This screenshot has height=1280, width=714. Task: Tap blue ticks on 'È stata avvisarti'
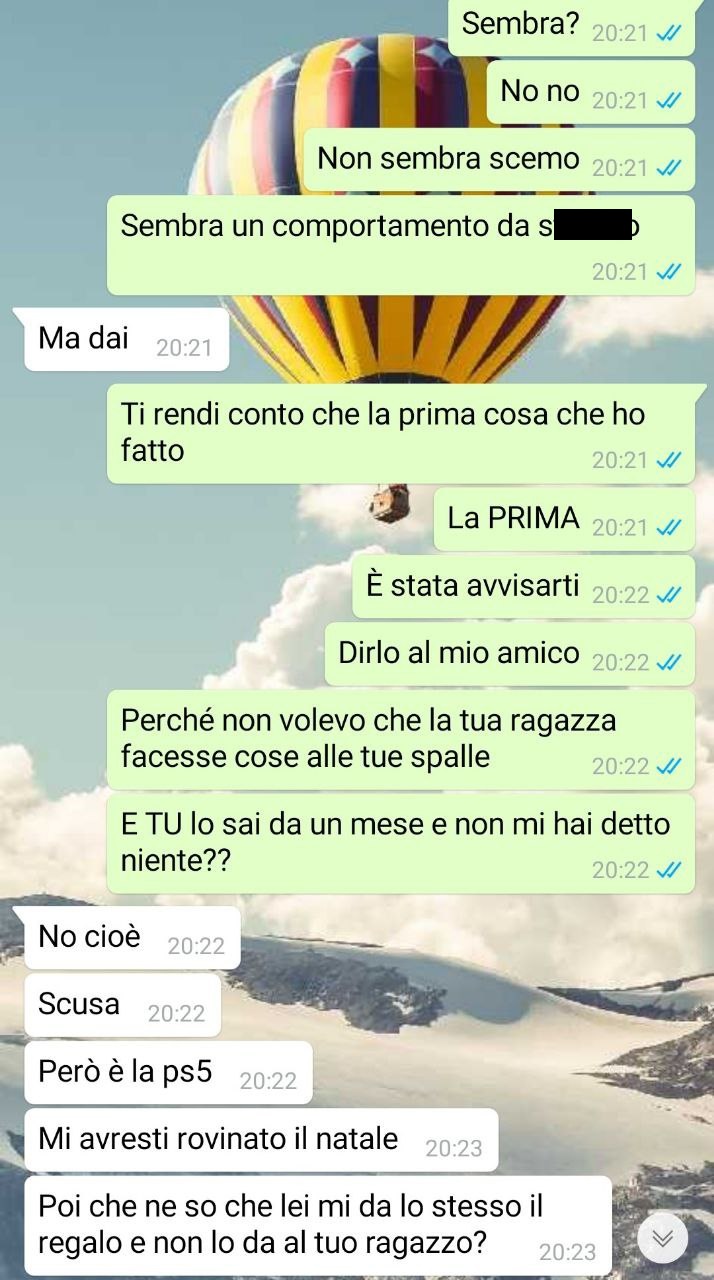(668, 595)
